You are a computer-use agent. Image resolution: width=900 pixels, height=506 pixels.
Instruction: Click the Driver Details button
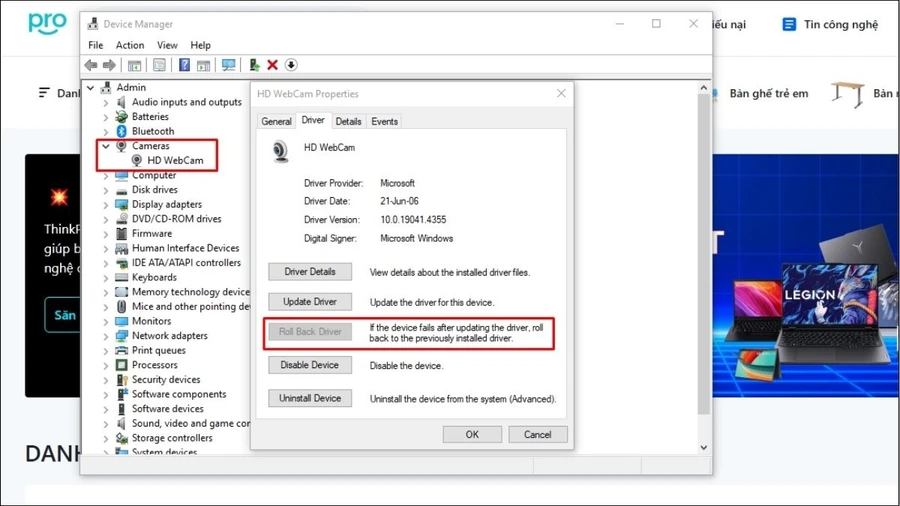tap(310, 272)
